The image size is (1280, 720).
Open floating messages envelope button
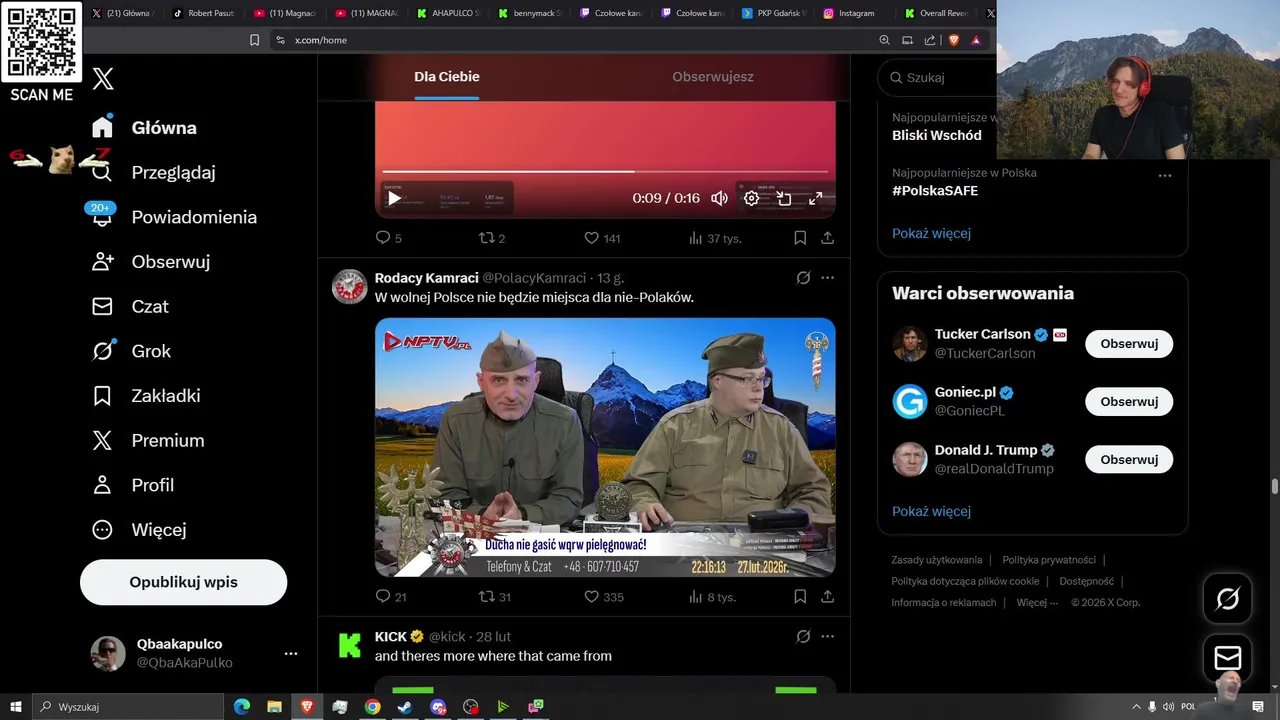tap(1227, 658)
